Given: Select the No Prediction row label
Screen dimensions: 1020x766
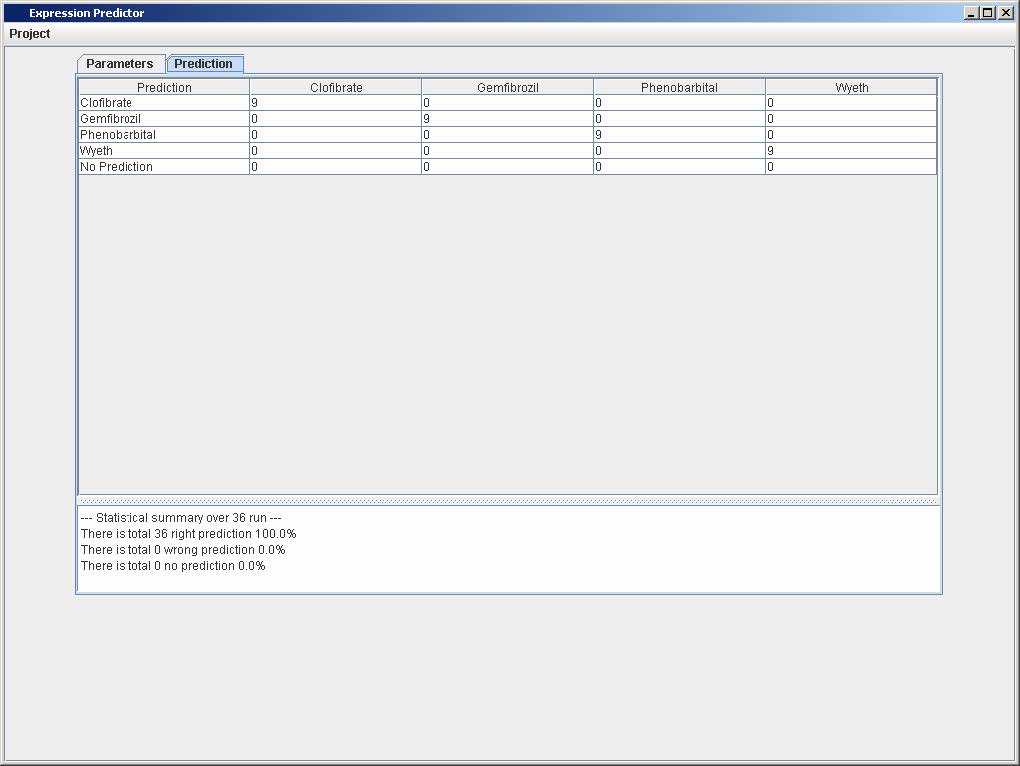Looking at the screenshot, I should 164,166.
